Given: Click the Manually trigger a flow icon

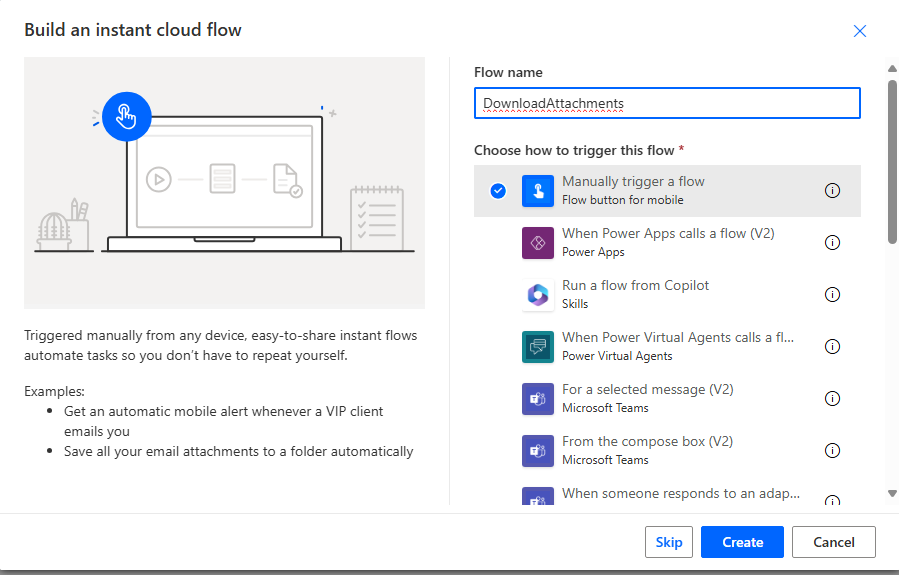Looking at the screenshot, I should tap(538, 191).
